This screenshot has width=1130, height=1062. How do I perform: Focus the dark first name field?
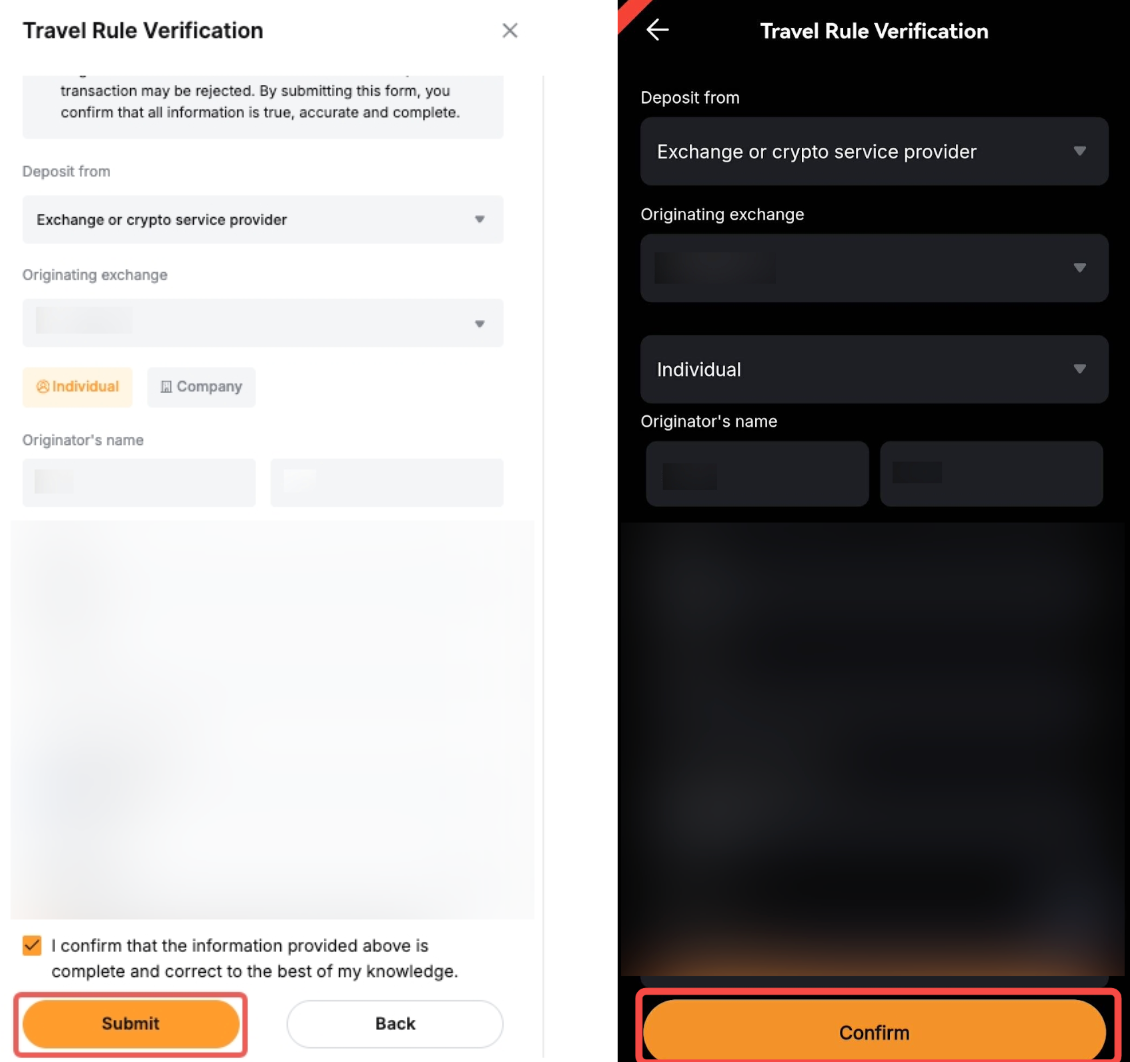point(757,474)
